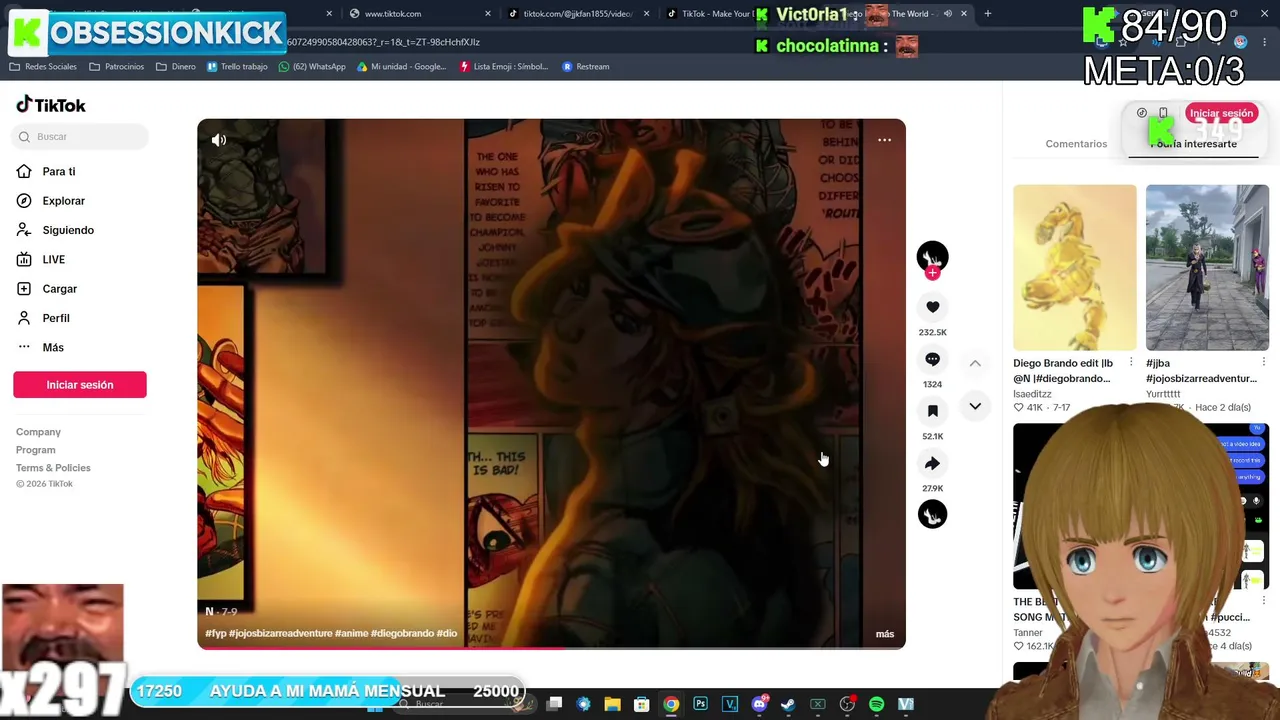
Task: Open the Company footer link
Action: tap(38, 432)
